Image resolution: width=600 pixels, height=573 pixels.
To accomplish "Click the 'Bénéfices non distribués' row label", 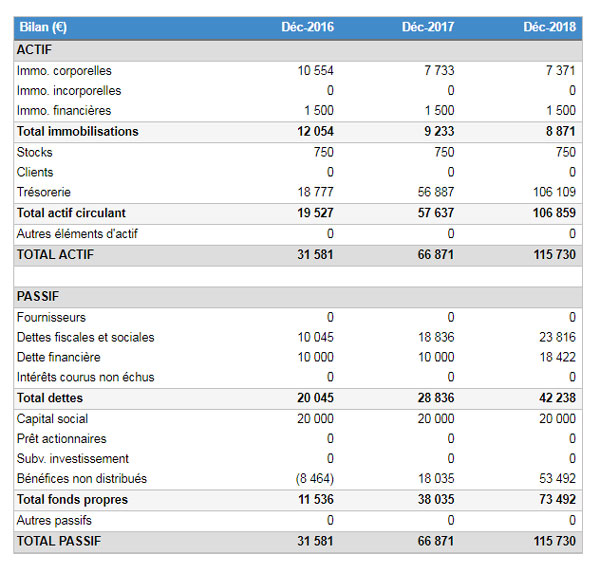I will [x=82, y=478].
